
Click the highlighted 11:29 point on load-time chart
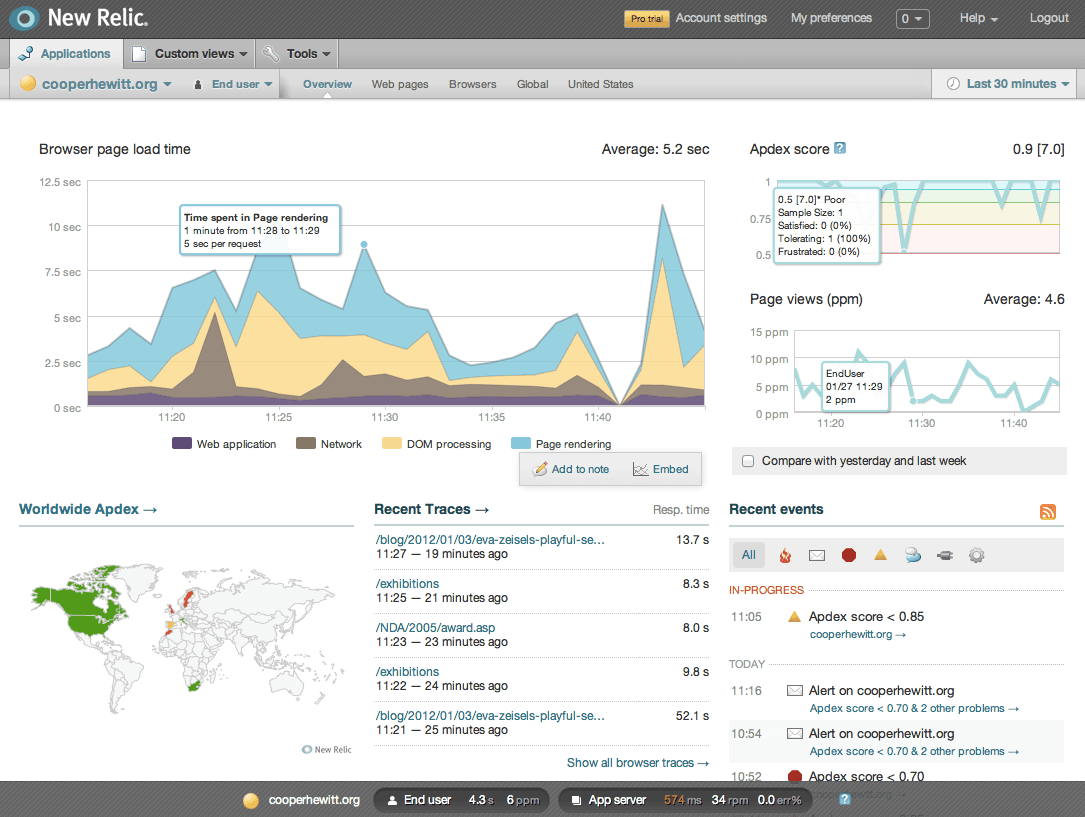pos(364,244)
